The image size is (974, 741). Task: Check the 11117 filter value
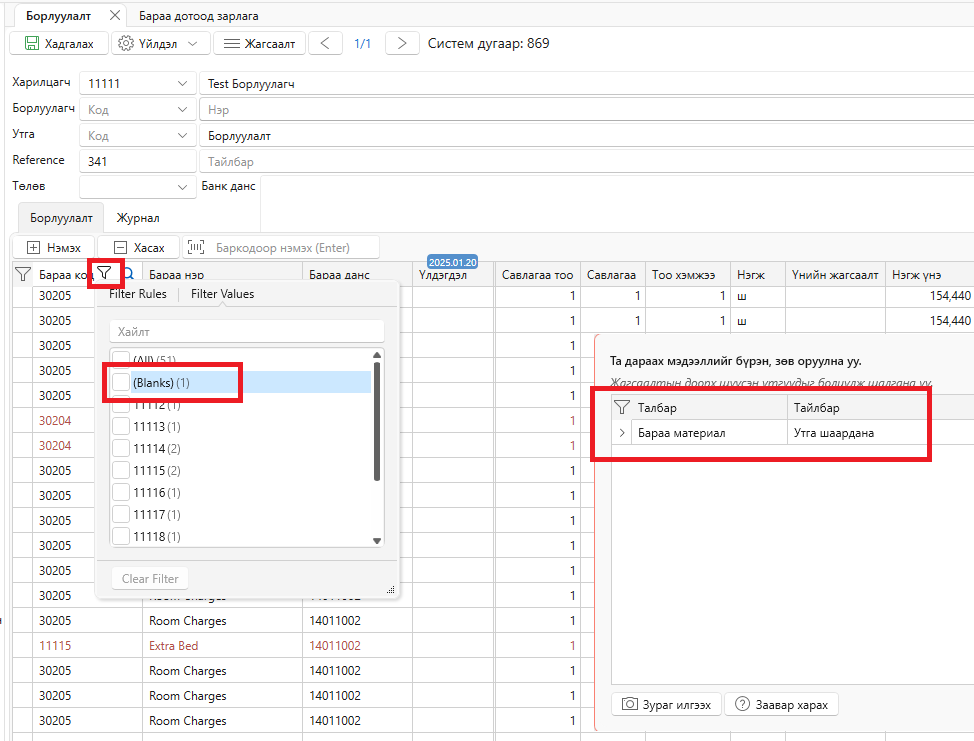[121, 514]
